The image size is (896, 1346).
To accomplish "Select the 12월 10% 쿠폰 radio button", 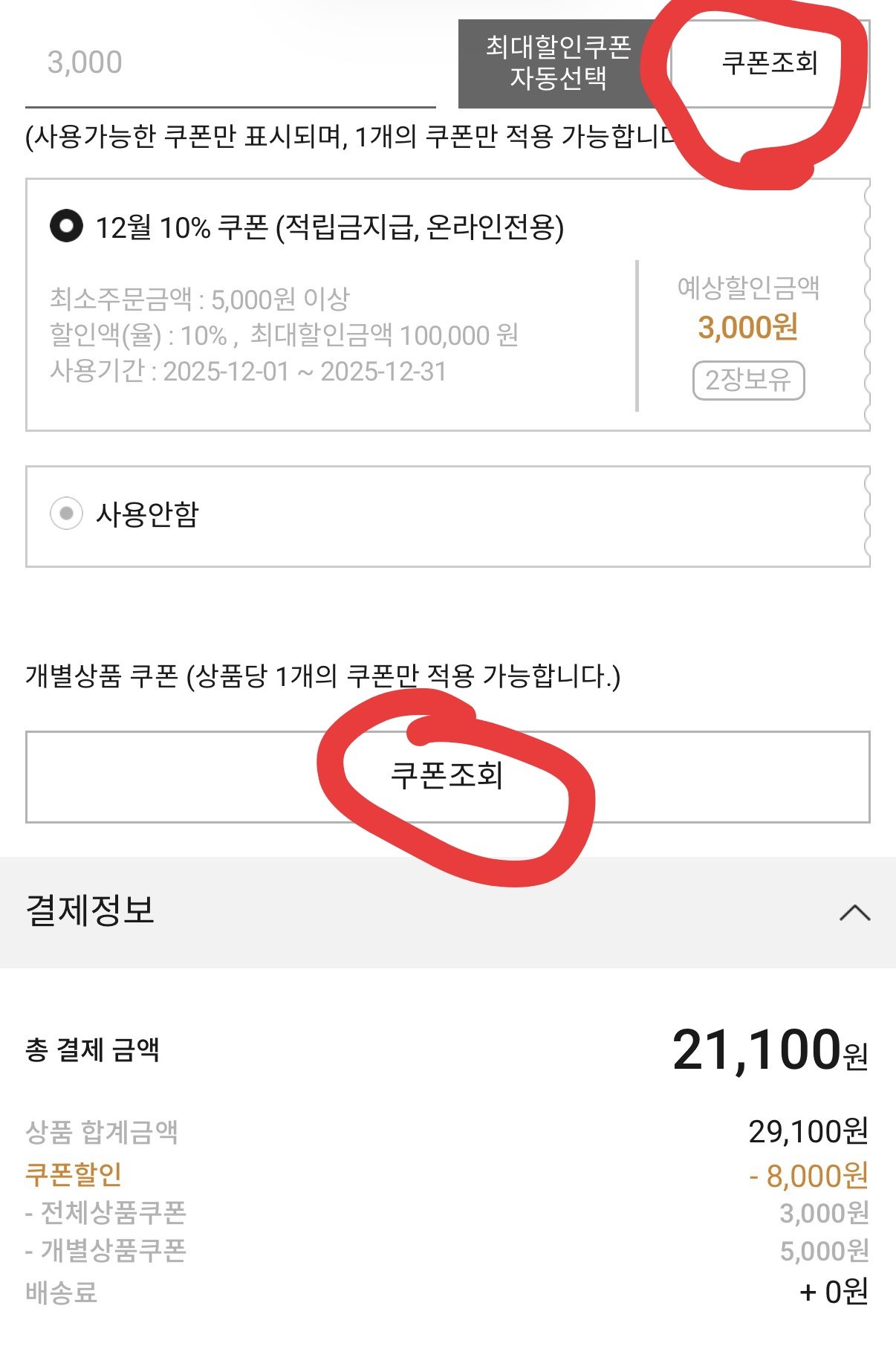I will point(66,226).
